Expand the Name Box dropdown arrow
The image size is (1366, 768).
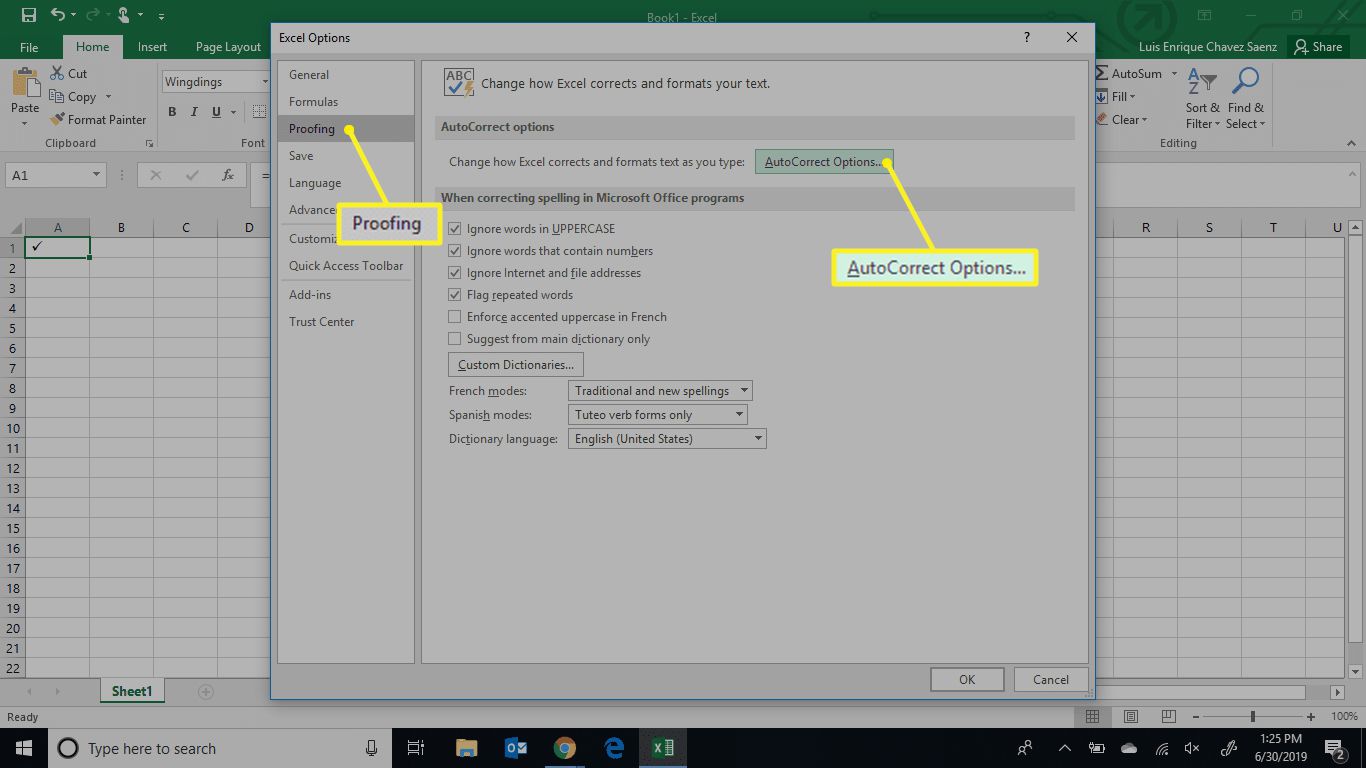pos(97,175)
